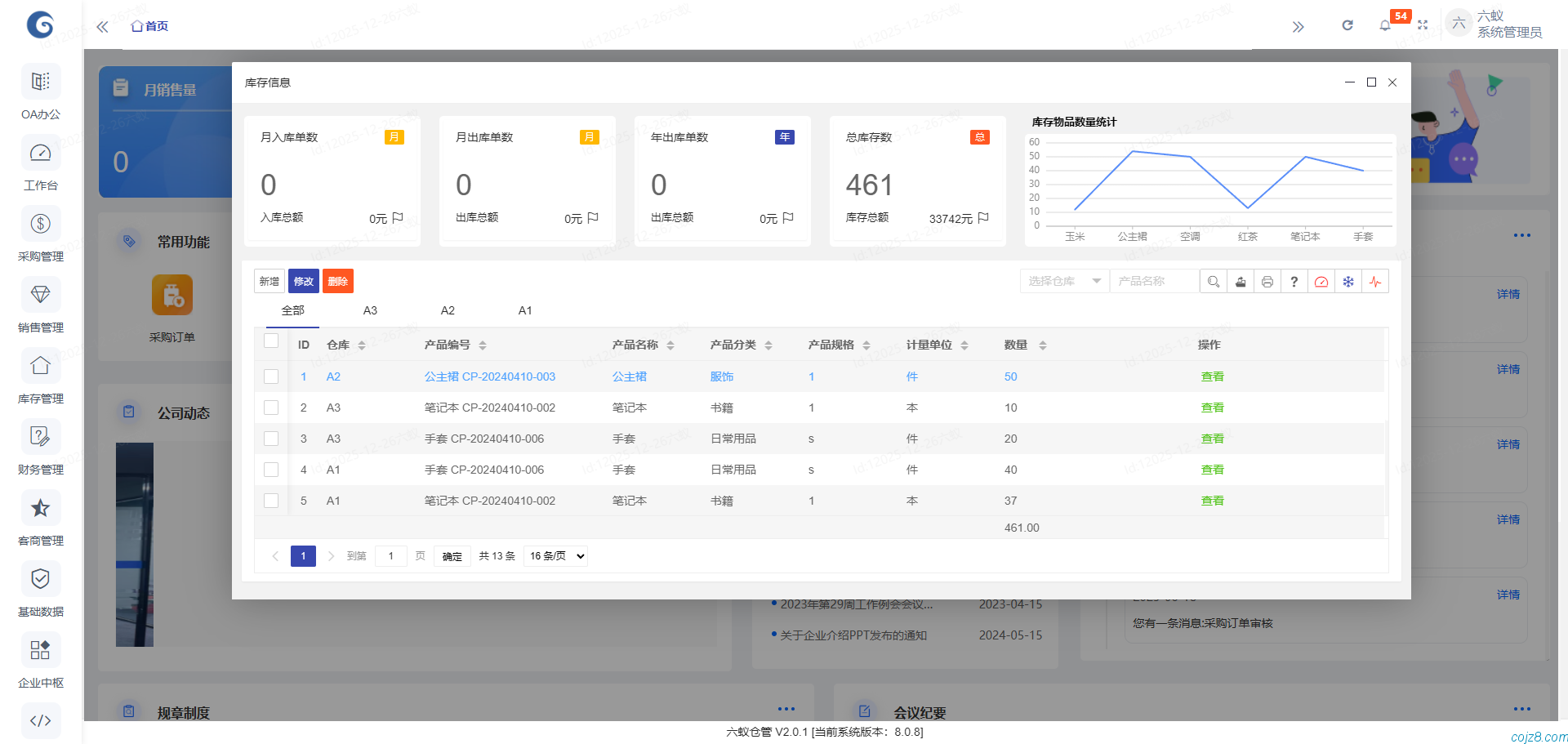The height and width of the screenshot is (744, 1568).
Task: Open the 16条/页 page size dropdown
Action: 555,555
